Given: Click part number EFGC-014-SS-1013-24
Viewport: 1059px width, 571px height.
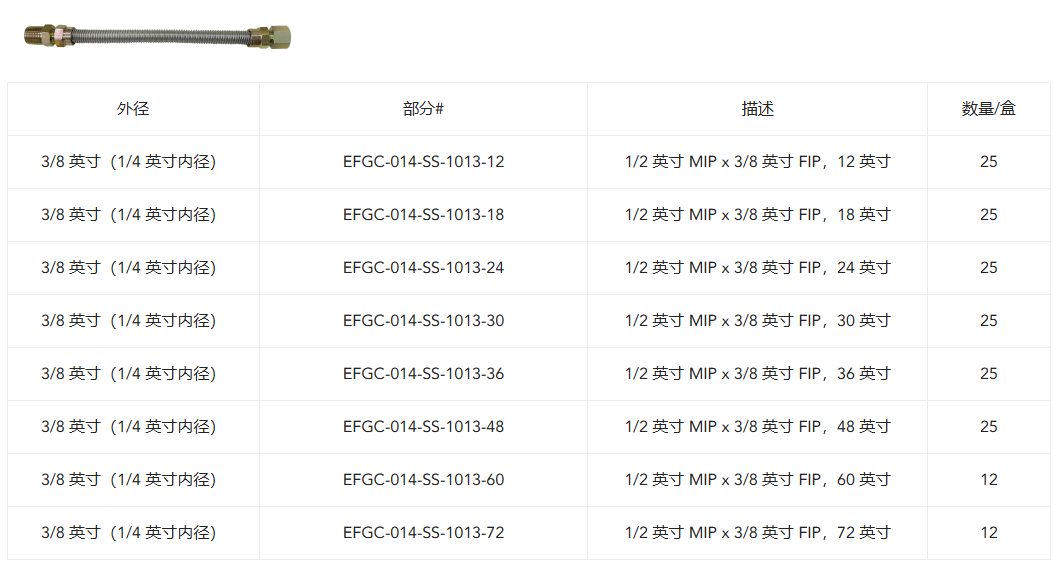Looking at the screenshot, I should [x=423, y=268].
